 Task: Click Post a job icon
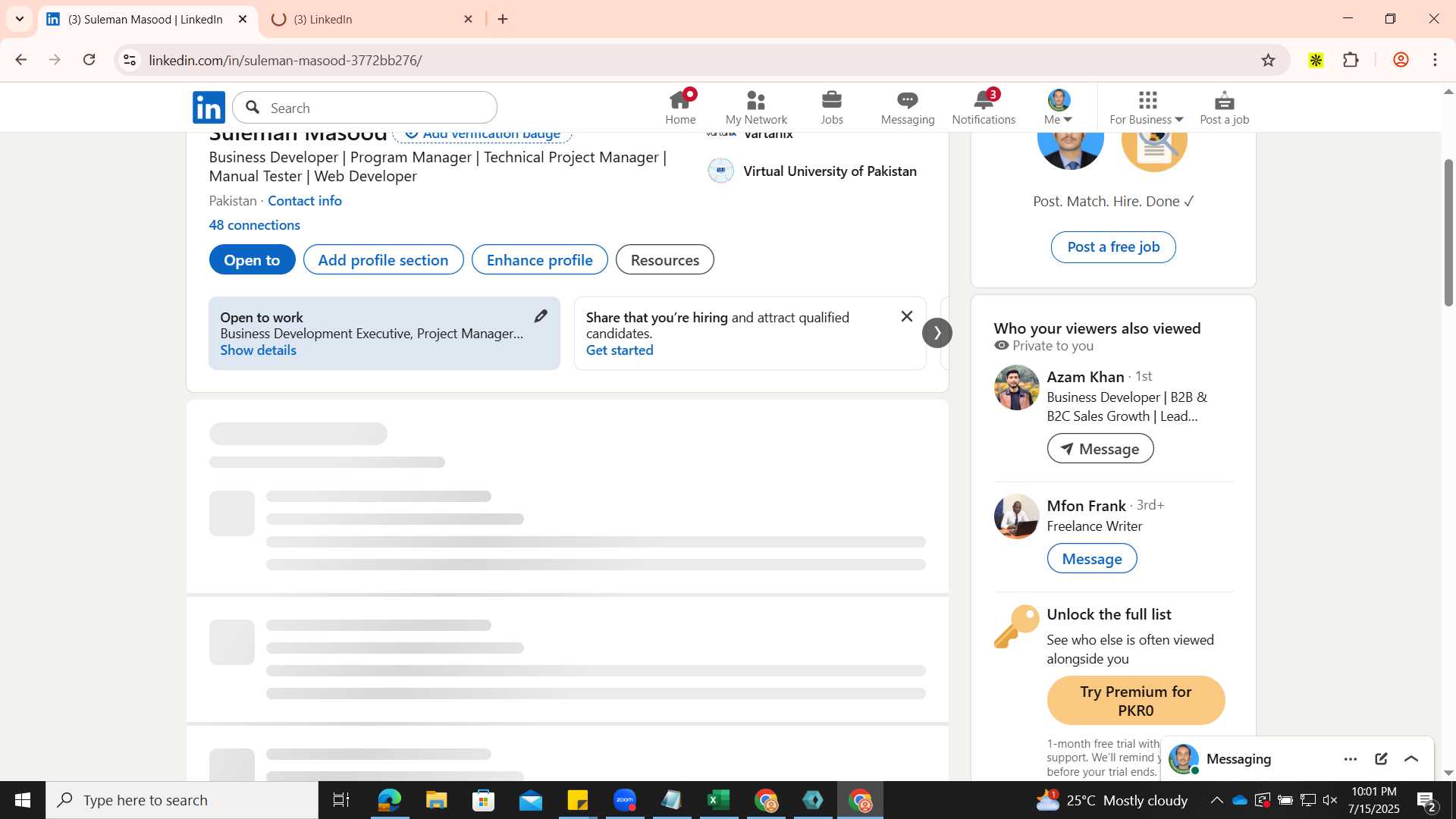tap(1224, 107)
